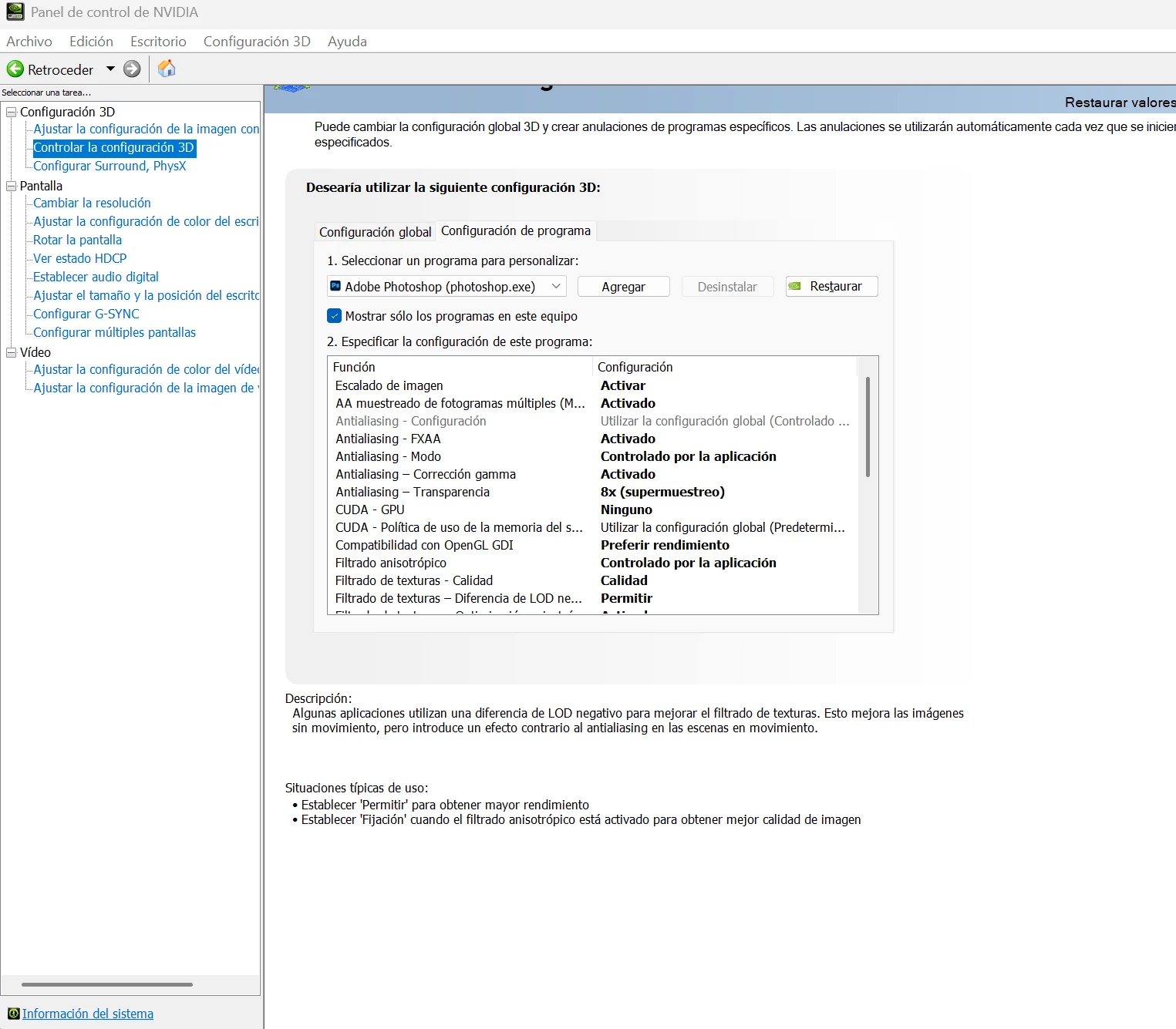
Task: Open Ajustar la configuración de la imagen de vídeo
Action: pyautogui.click(x=147, y=388)
